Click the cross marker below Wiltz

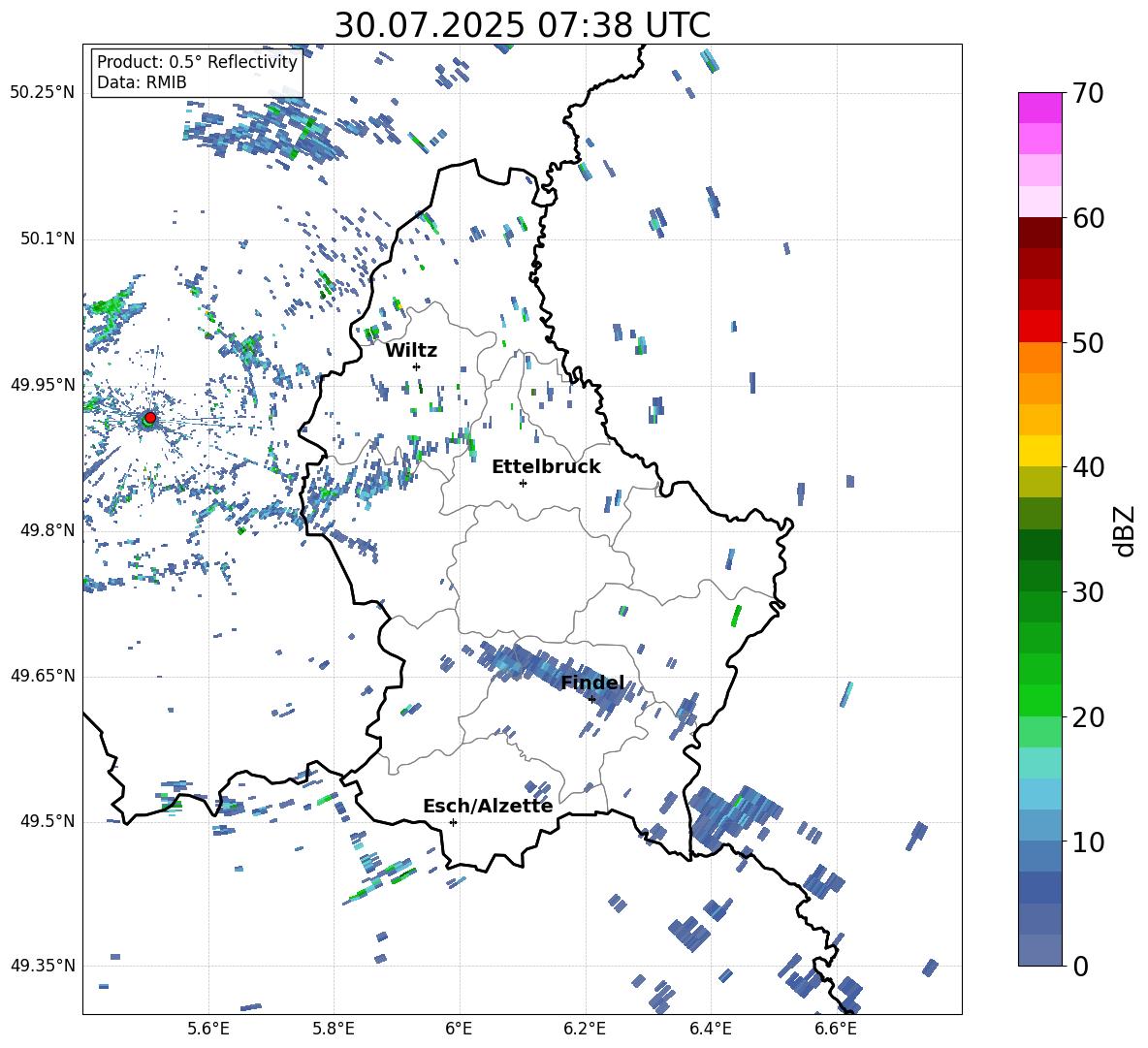pos(416,366)
